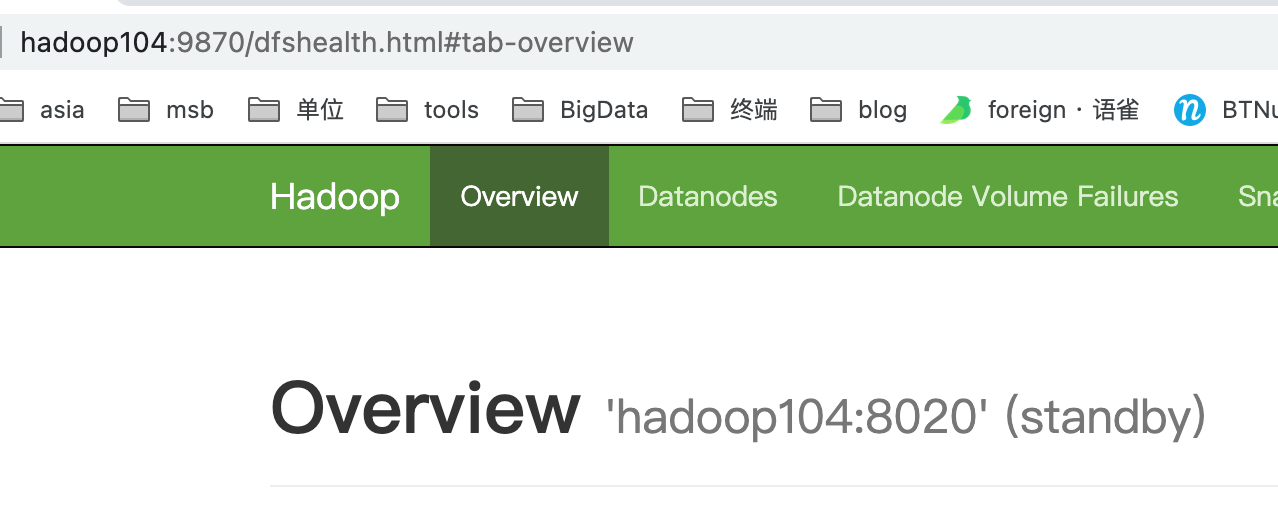Click the green 语雀 bird icon
This screenshot has height=518, width=1278.
point(957,109)
